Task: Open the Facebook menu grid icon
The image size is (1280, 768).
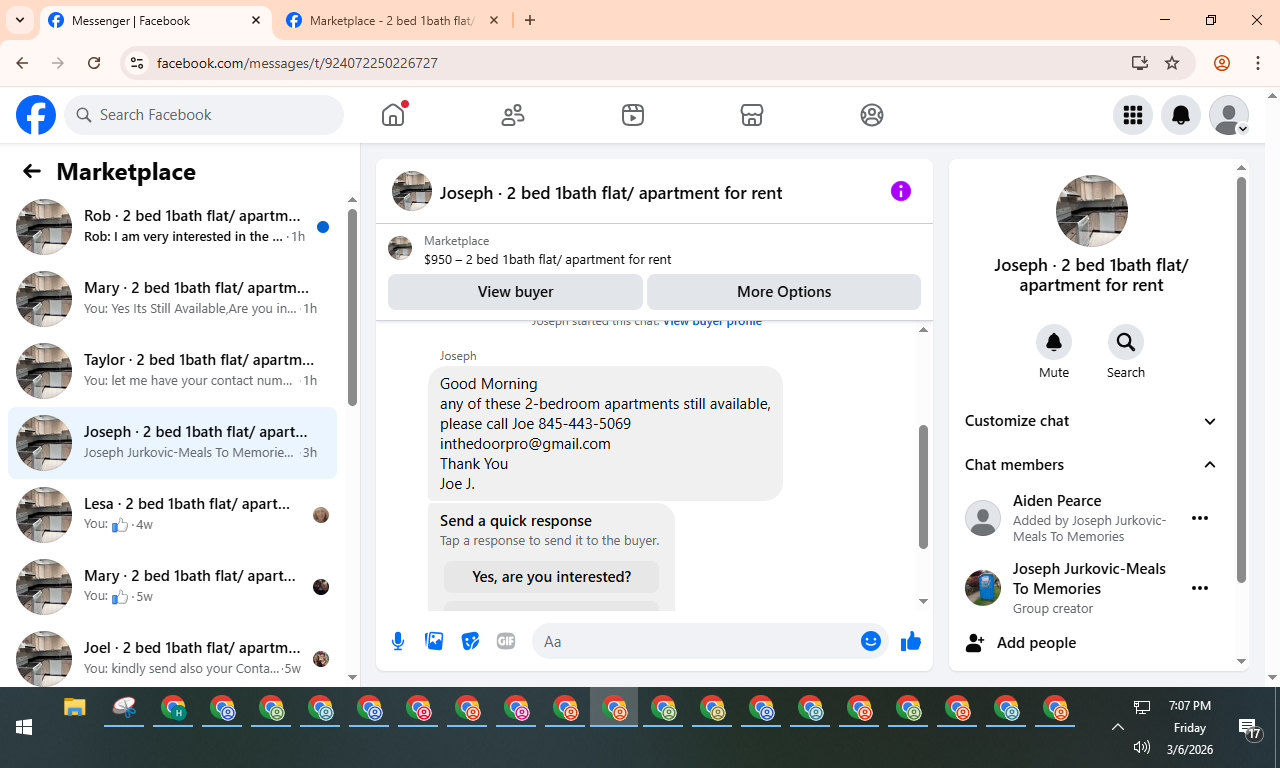Action: point(1133,115)
